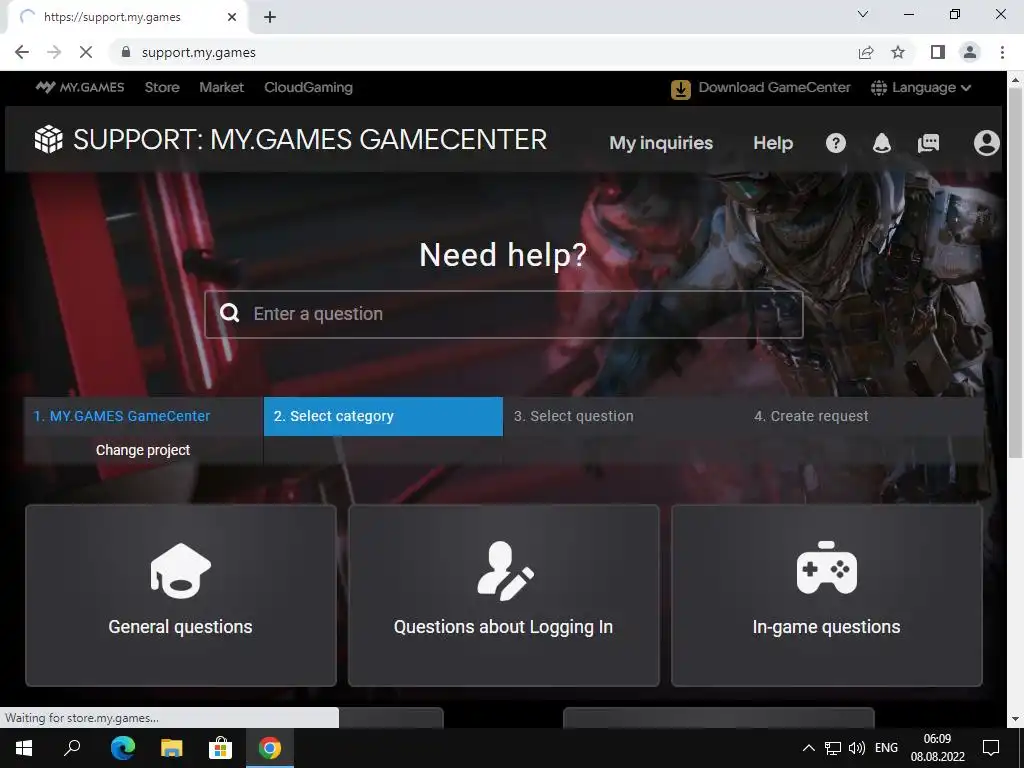
Task: Open Chrome three-dot menu
Action: click(x=1002, y=52)
